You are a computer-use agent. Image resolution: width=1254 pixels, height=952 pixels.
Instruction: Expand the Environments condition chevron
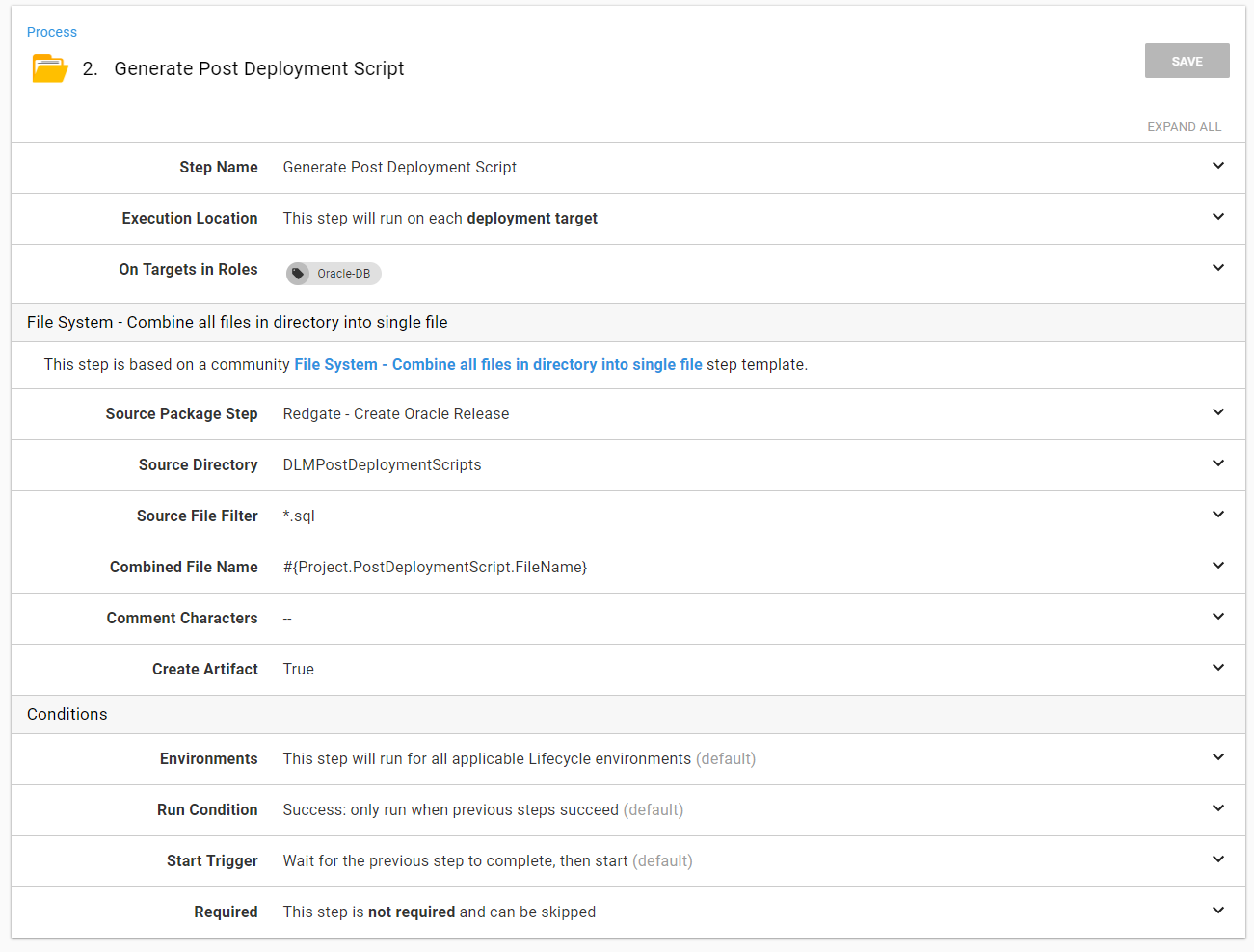1218,757
